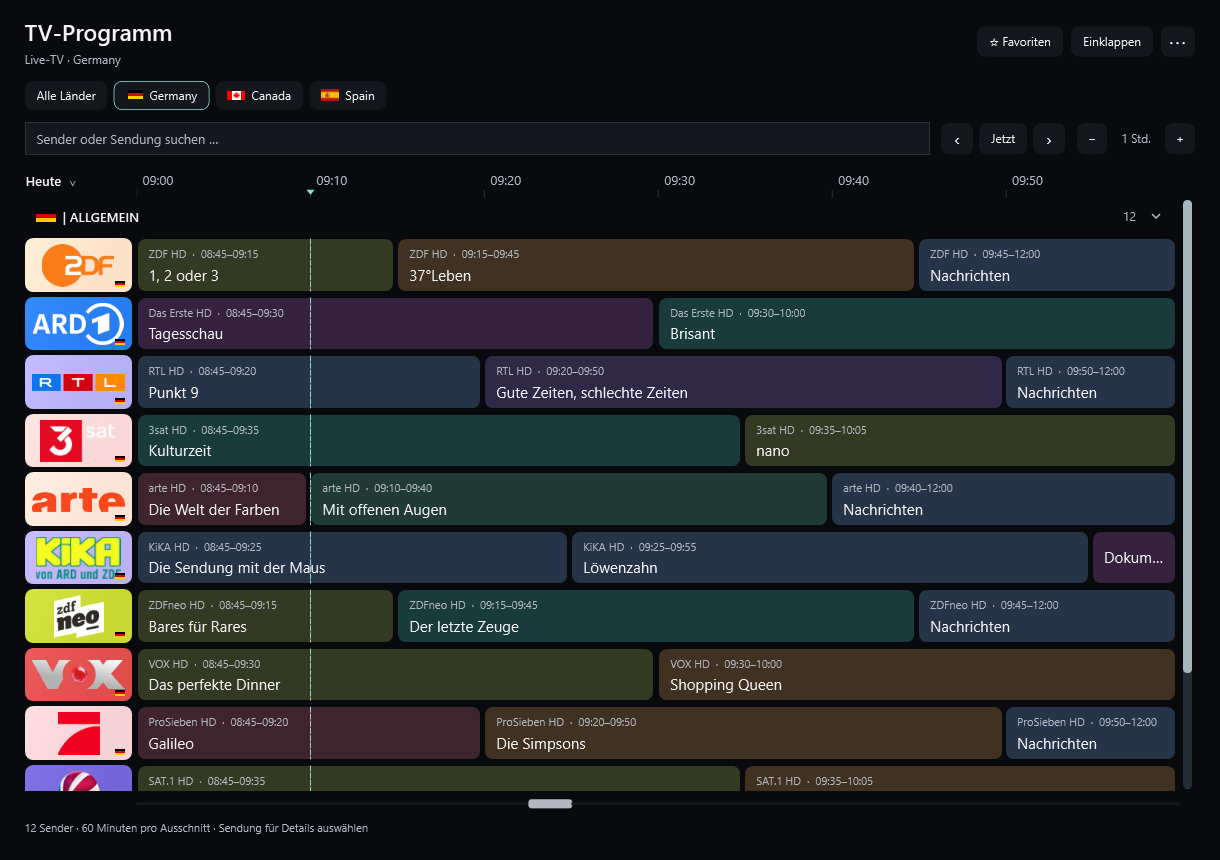This screenshot has width=1220, height=860.
Task: Select the Löwenzahn programme
Action: (x=830, y=557)
